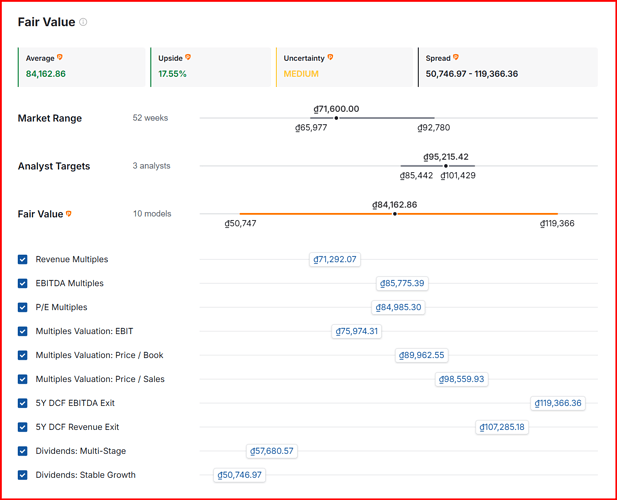Open the ₫119,366.36 DCF EBITDA Exit value
Screen dimensions: 617x500
(558, 403)
